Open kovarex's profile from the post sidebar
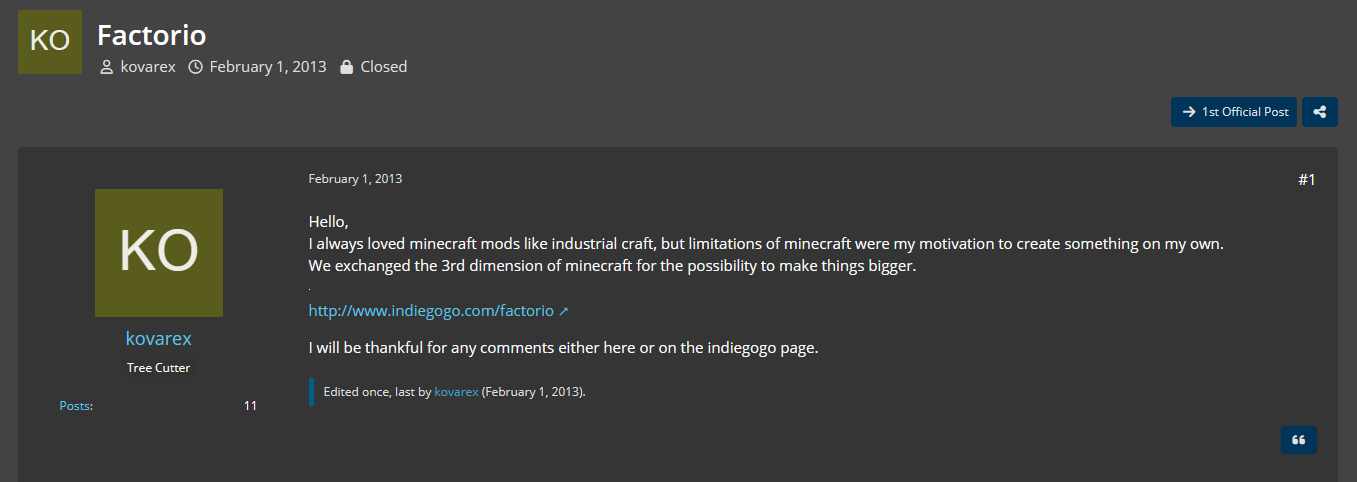Screen dimensions: 1357x482 pyautogui.click(x=159, y=338)
